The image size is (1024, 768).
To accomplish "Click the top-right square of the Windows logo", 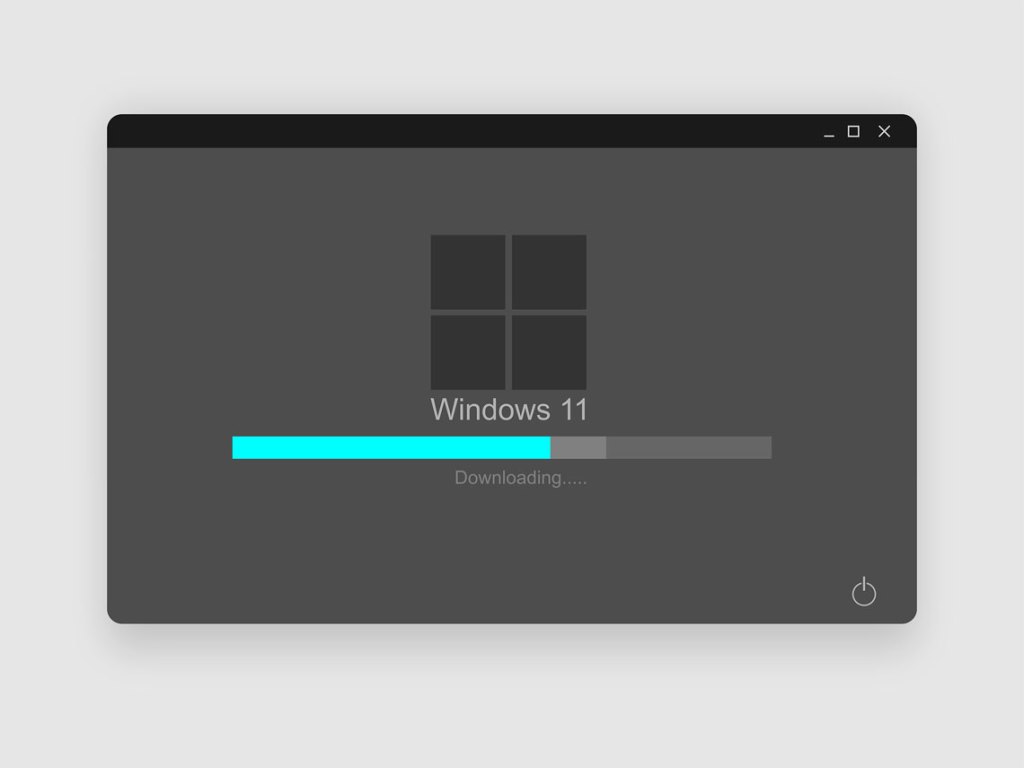I will tap(549, 272).
